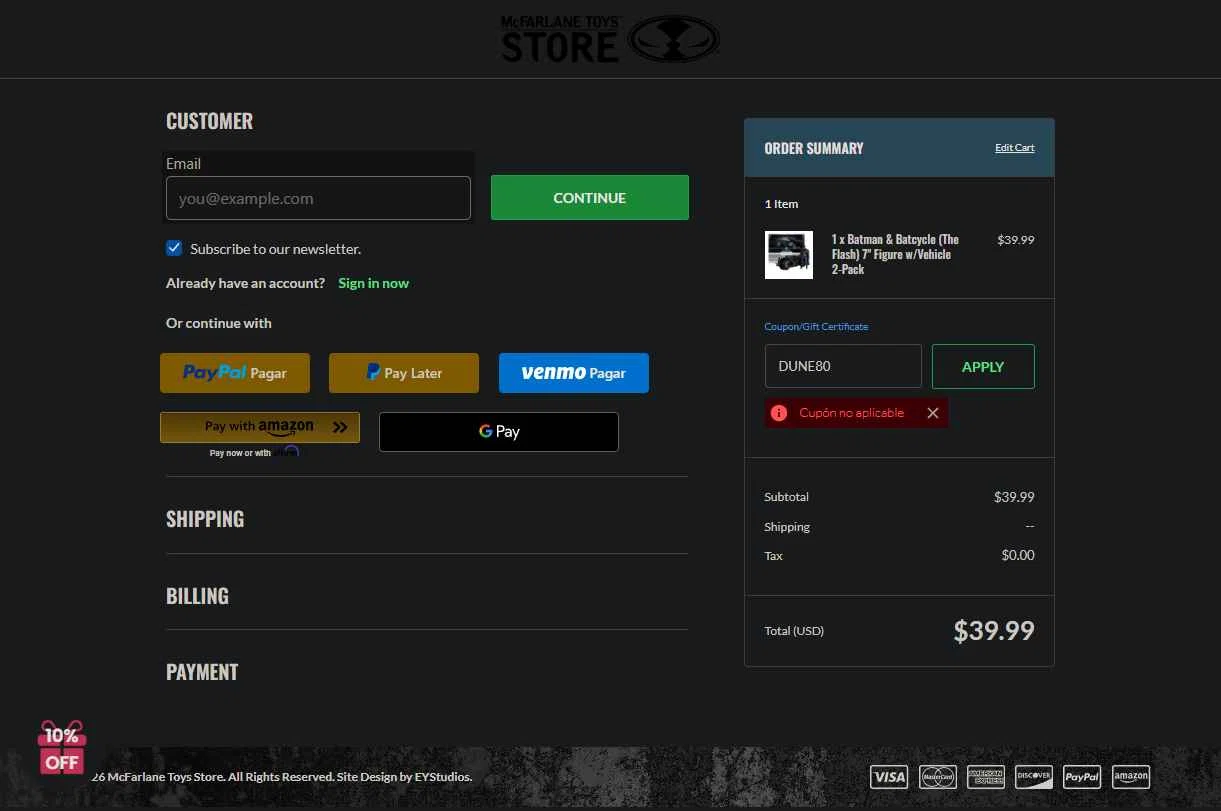Click the '1 Item' text

tap(781, 204)
